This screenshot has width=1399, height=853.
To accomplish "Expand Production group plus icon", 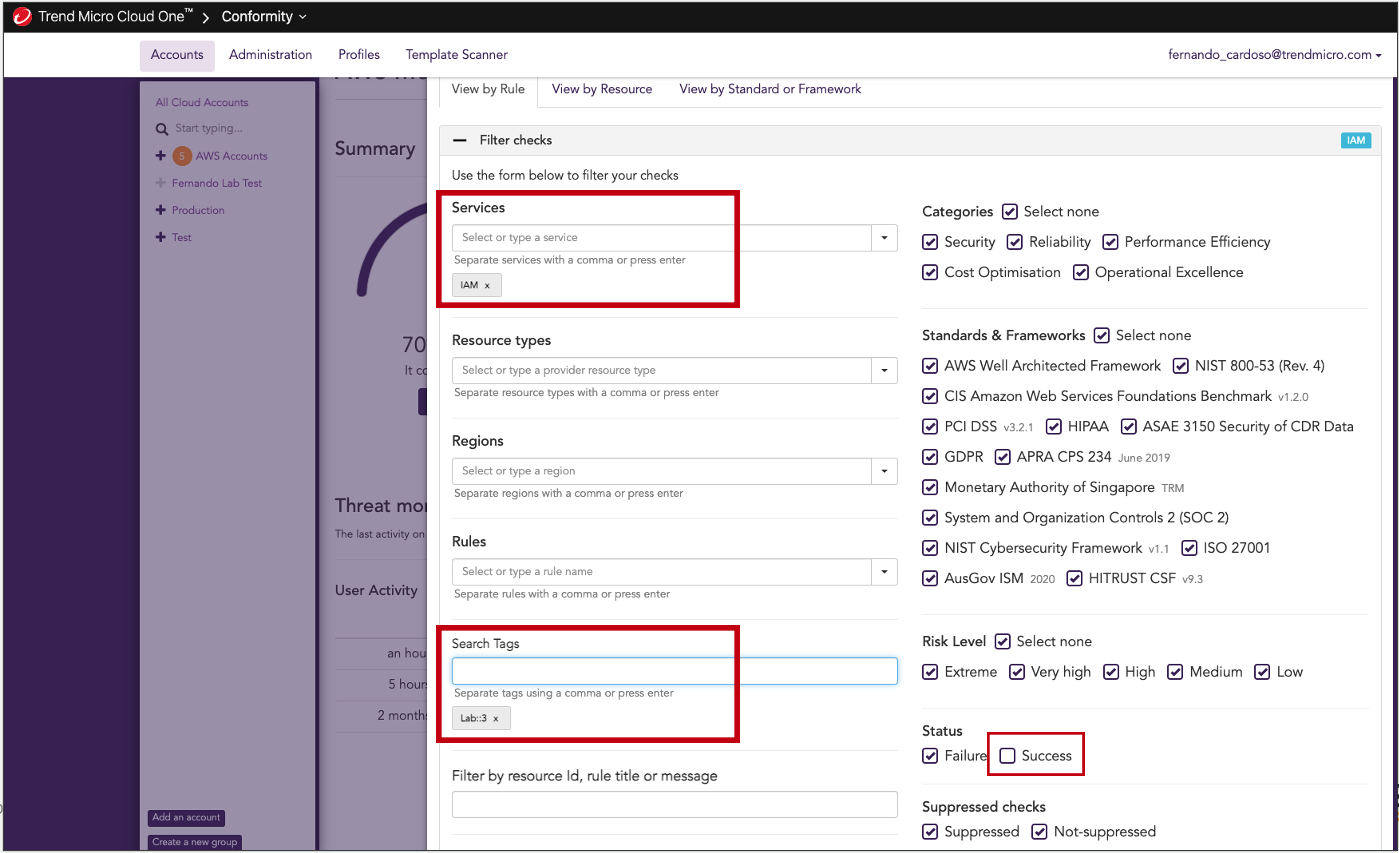I will pos(160,210).
